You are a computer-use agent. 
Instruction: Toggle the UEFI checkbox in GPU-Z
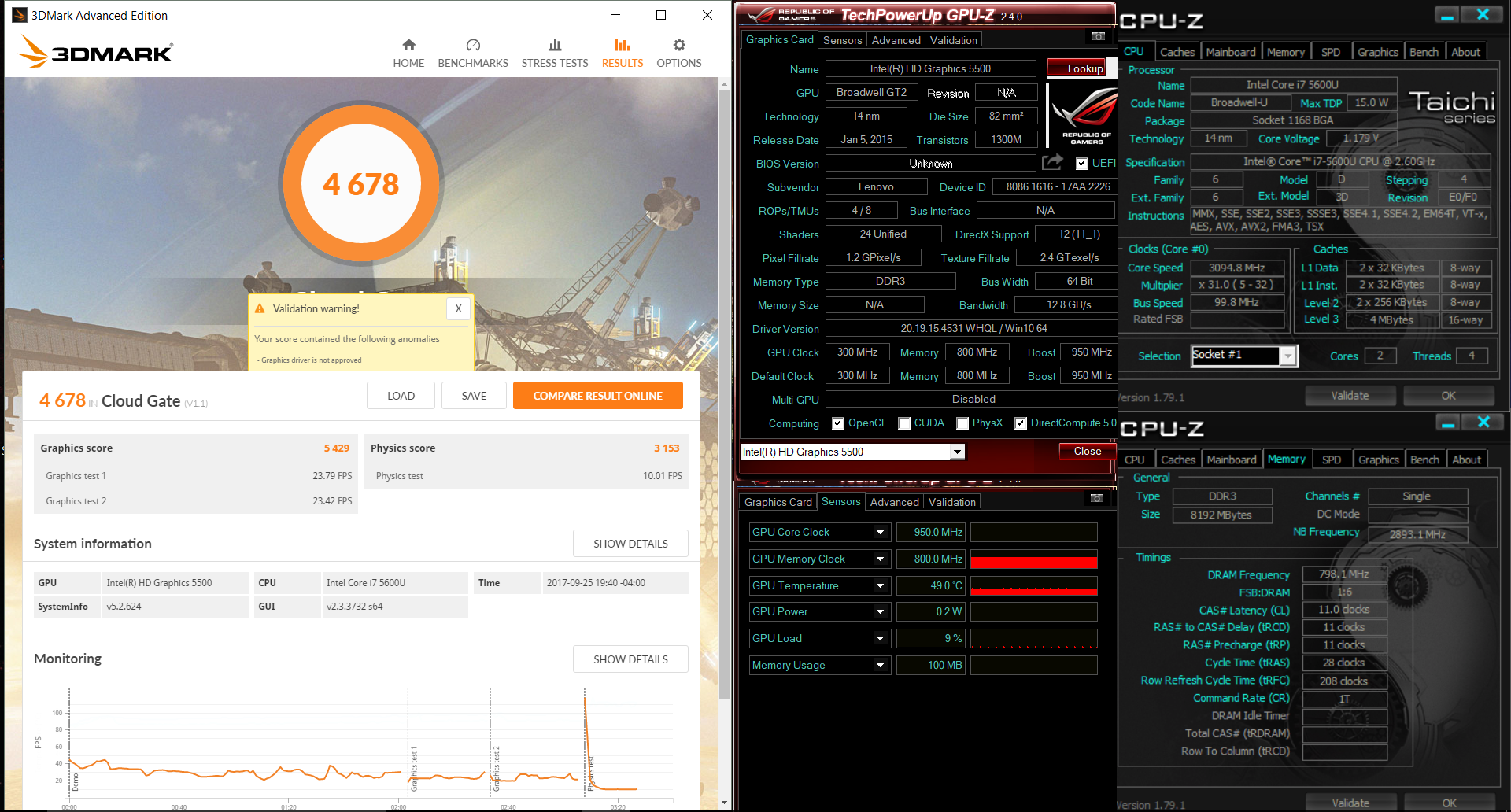1082,164
